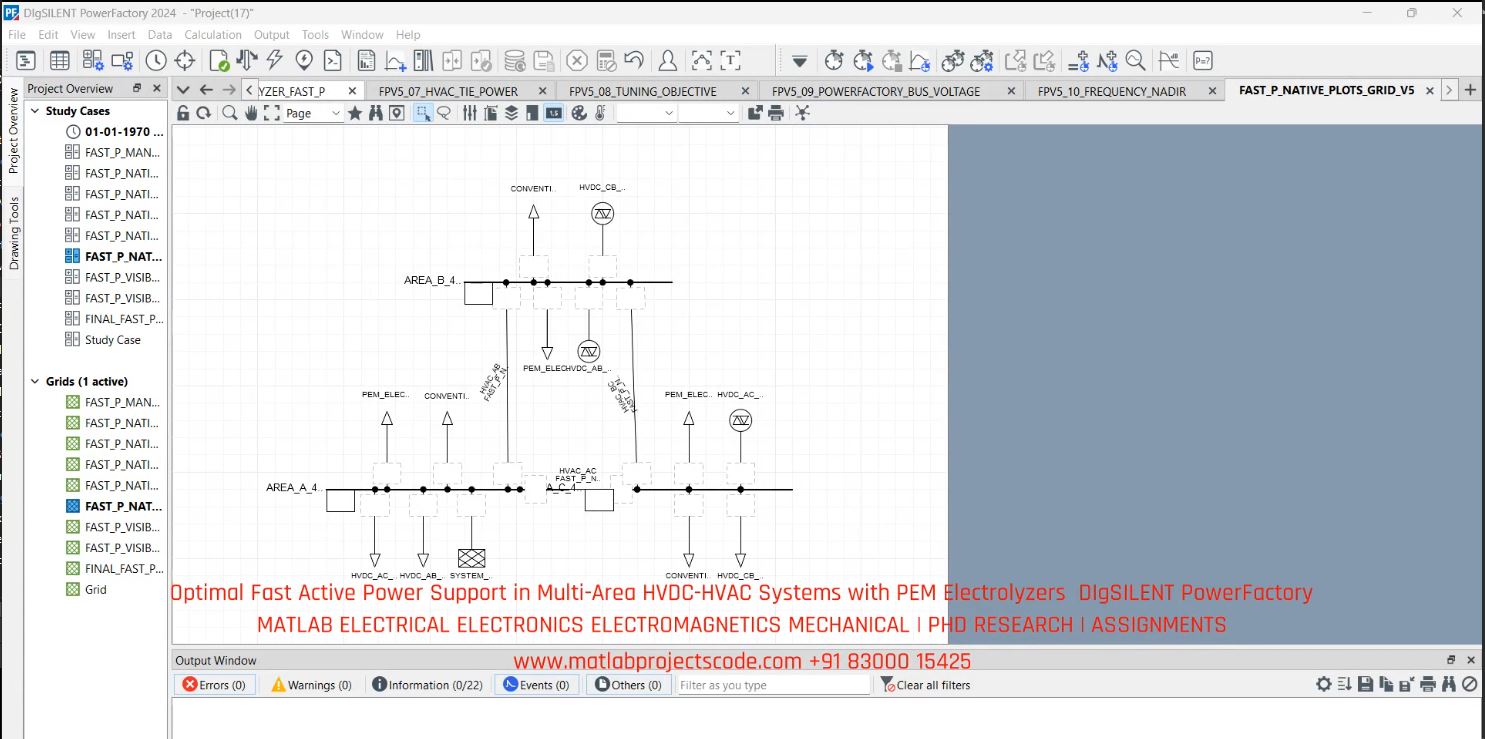The width and height of the screenshot is (1485, 739).
Task: Toggle Events (0) message filter
Action: [x=537, y=685]
